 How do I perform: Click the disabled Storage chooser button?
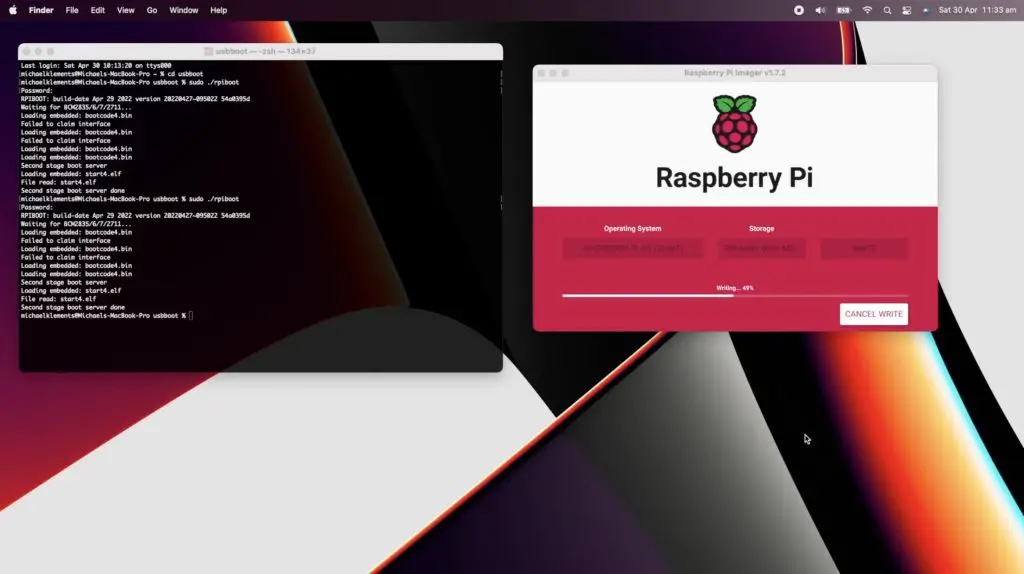761,248
